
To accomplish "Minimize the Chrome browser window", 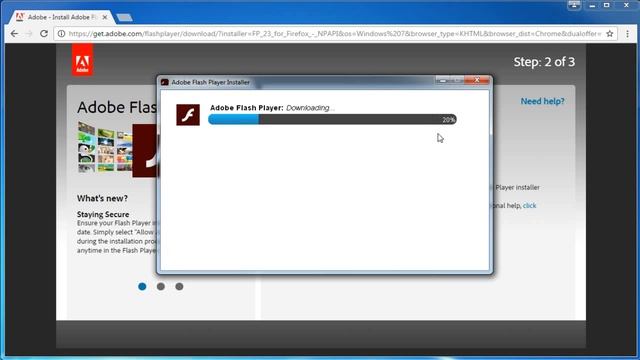I will (x=592, y=5).
